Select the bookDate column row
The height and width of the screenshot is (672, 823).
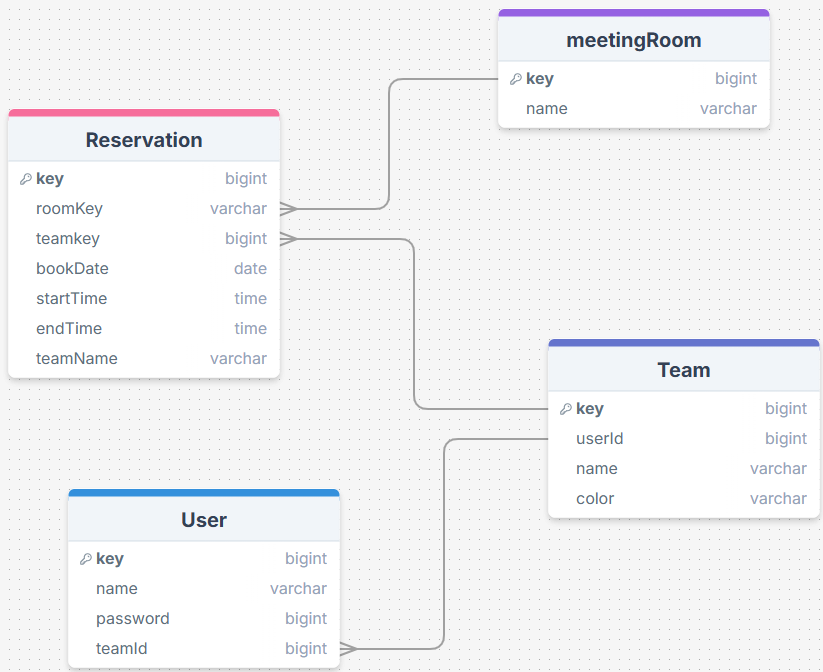coord(144,268)
